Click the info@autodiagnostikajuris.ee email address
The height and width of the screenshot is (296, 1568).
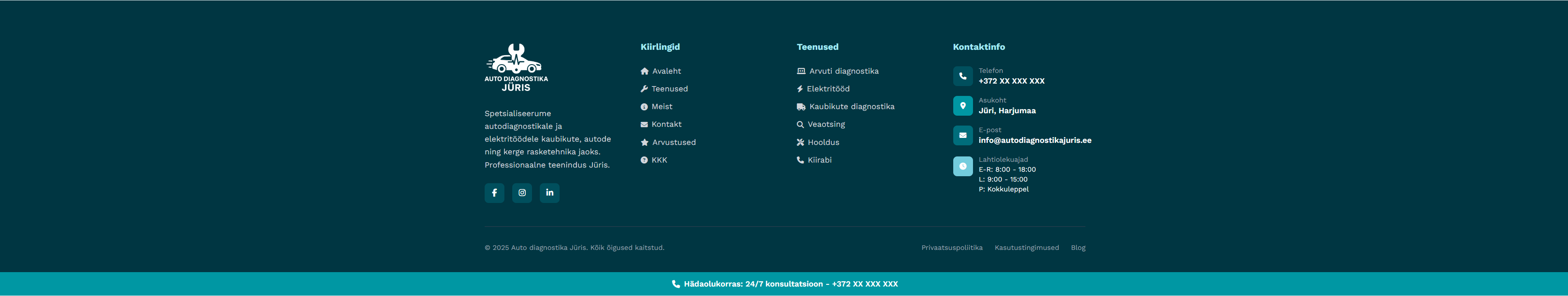(x=1035, y=140)
